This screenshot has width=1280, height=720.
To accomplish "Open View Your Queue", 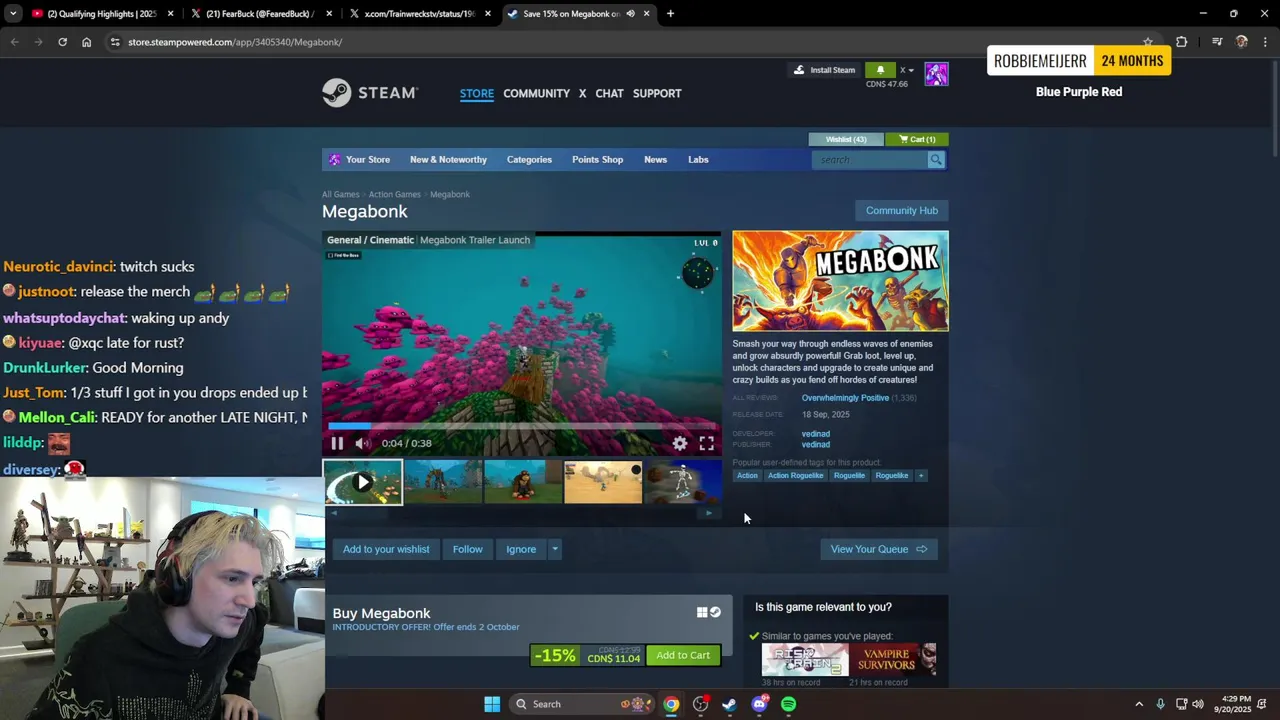I will 878,549.
